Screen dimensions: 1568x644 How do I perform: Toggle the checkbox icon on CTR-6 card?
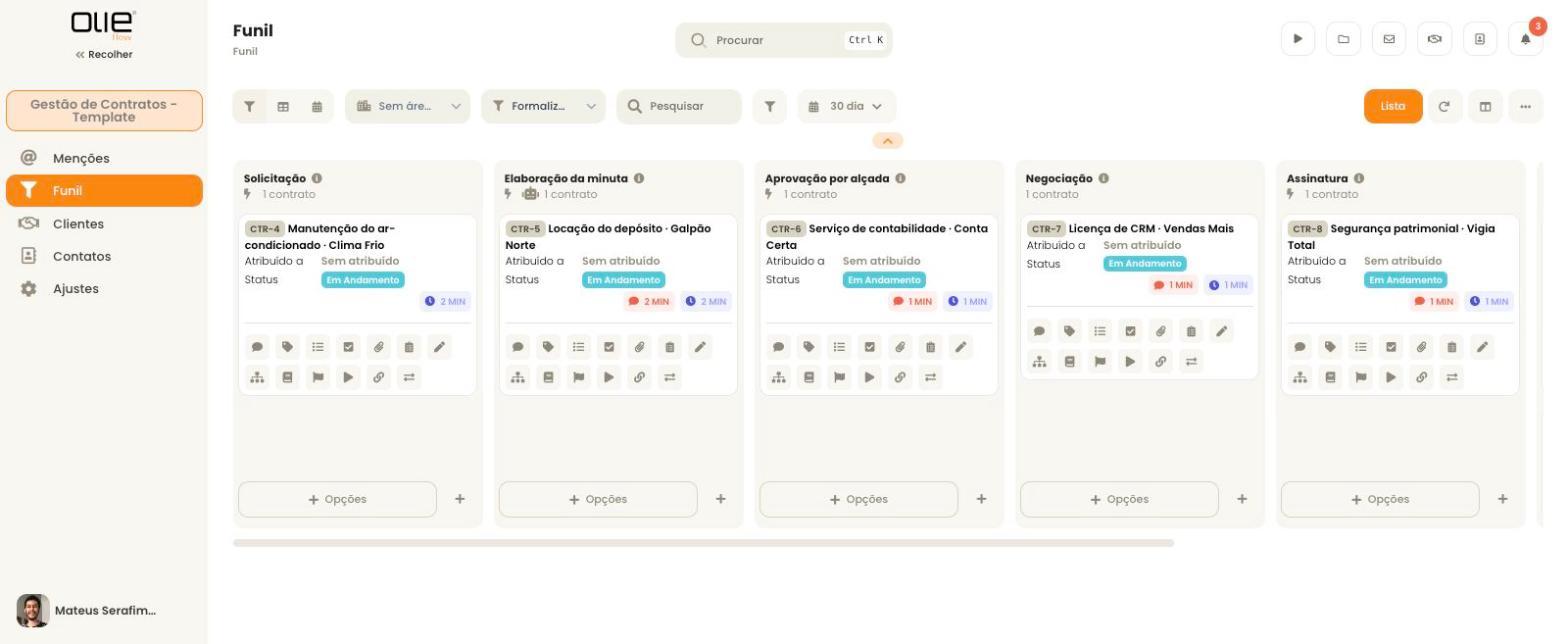pyautogui.click(x=870, y=347)
